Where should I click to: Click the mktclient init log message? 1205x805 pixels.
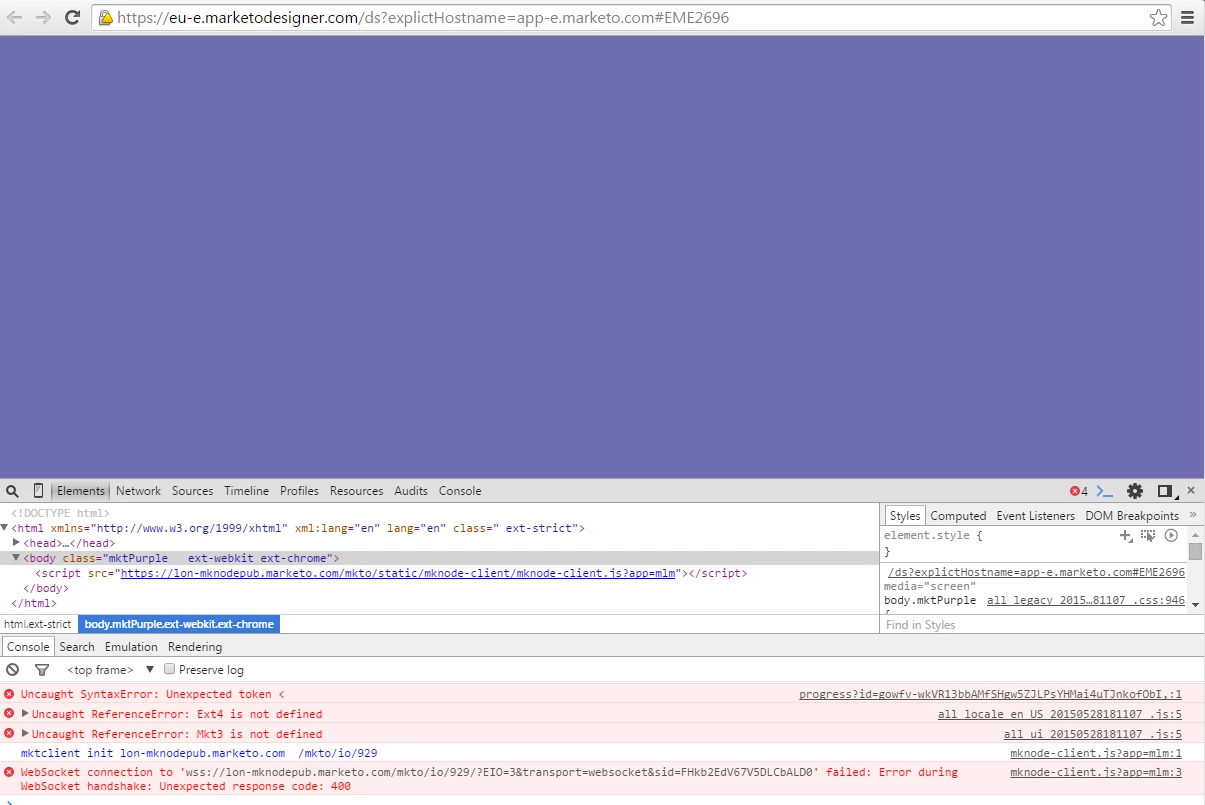click(199, 753)
